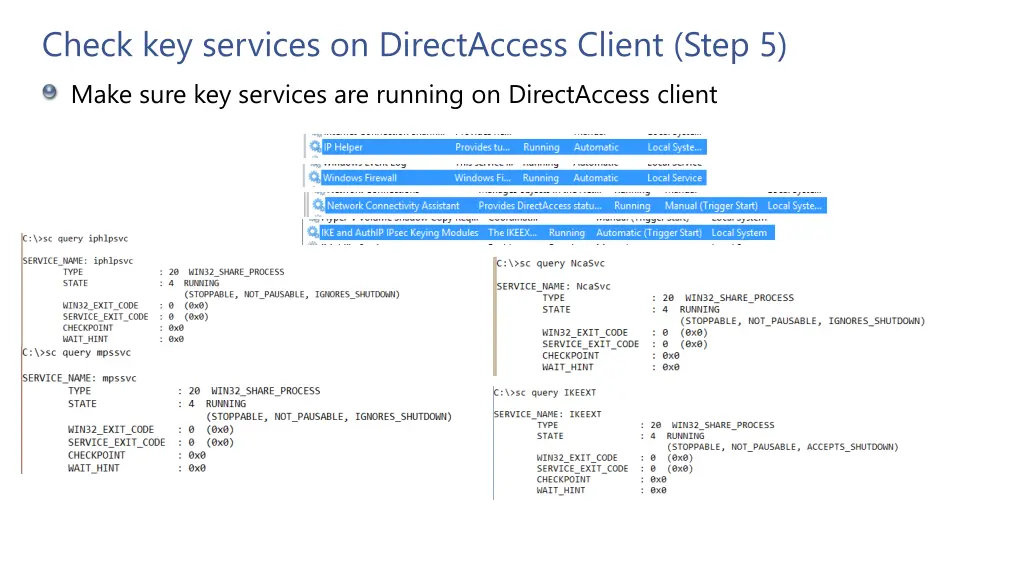Image resolution: width=1024 pixels, height=576 pixels.
Task: Click the gear icon beside IP Helper
Action: tap(315, 147)
